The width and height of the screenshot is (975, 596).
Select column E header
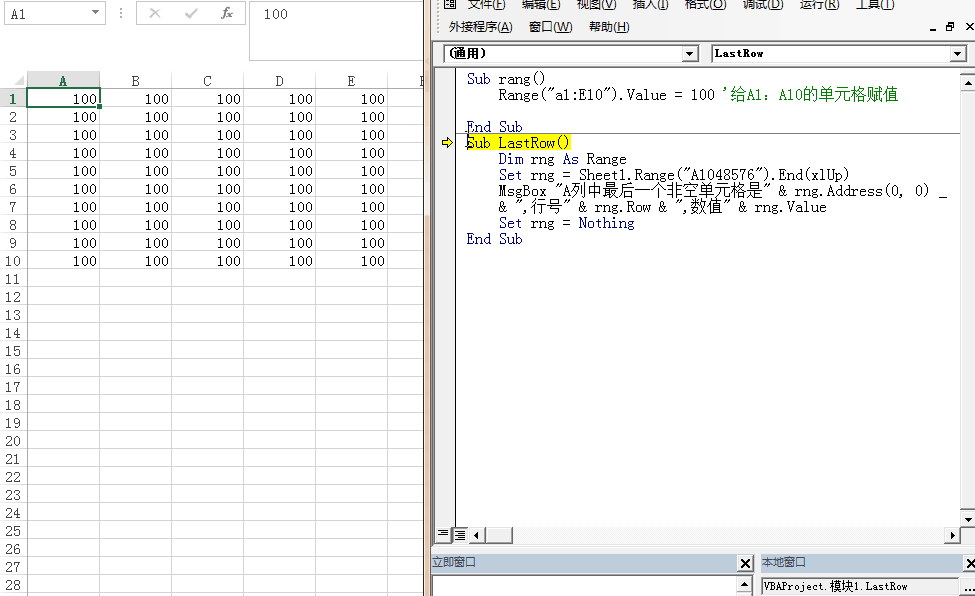tap(351, 81)
